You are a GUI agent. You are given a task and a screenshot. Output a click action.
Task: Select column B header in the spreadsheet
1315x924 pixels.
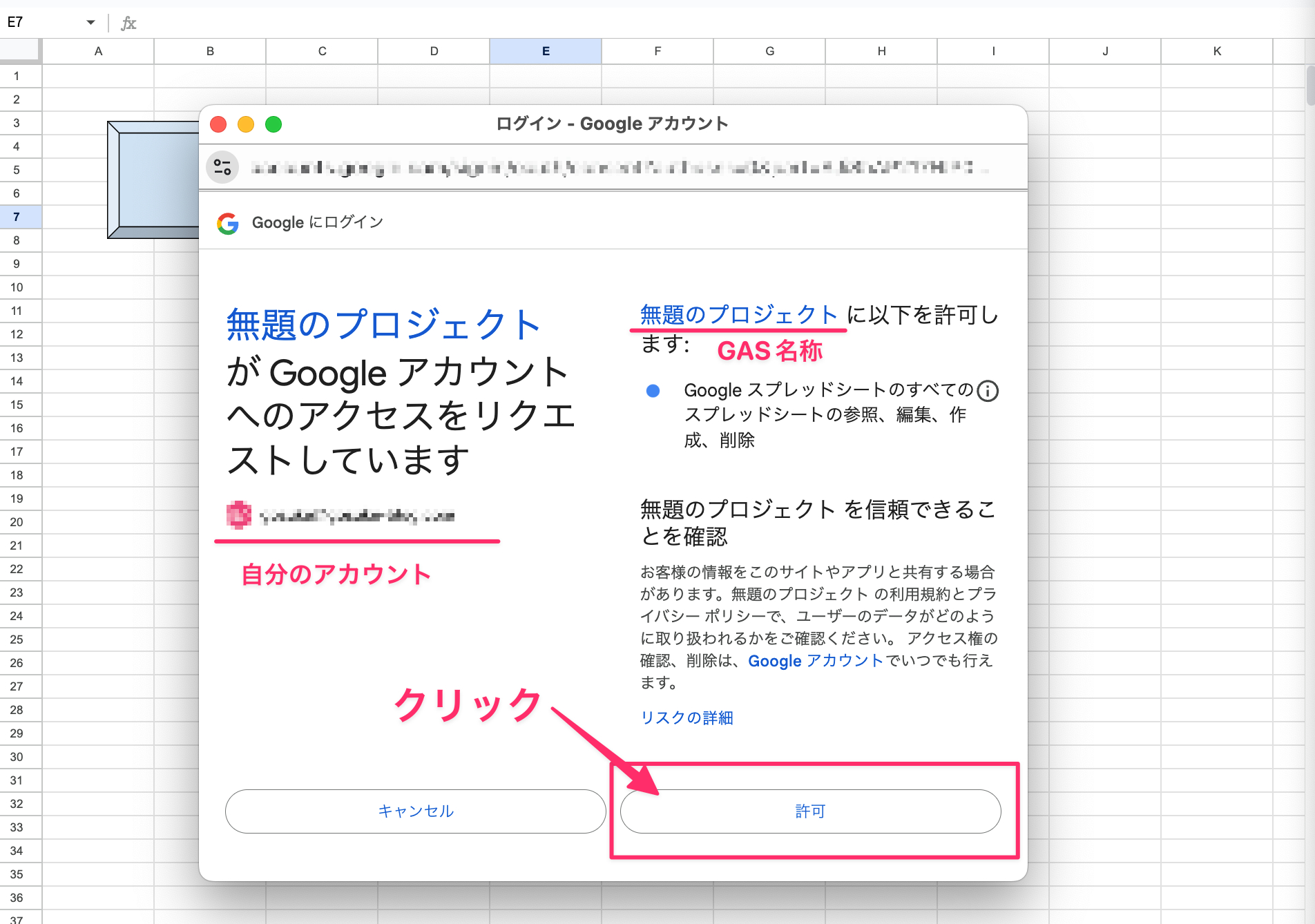click(x=210, y=51)
